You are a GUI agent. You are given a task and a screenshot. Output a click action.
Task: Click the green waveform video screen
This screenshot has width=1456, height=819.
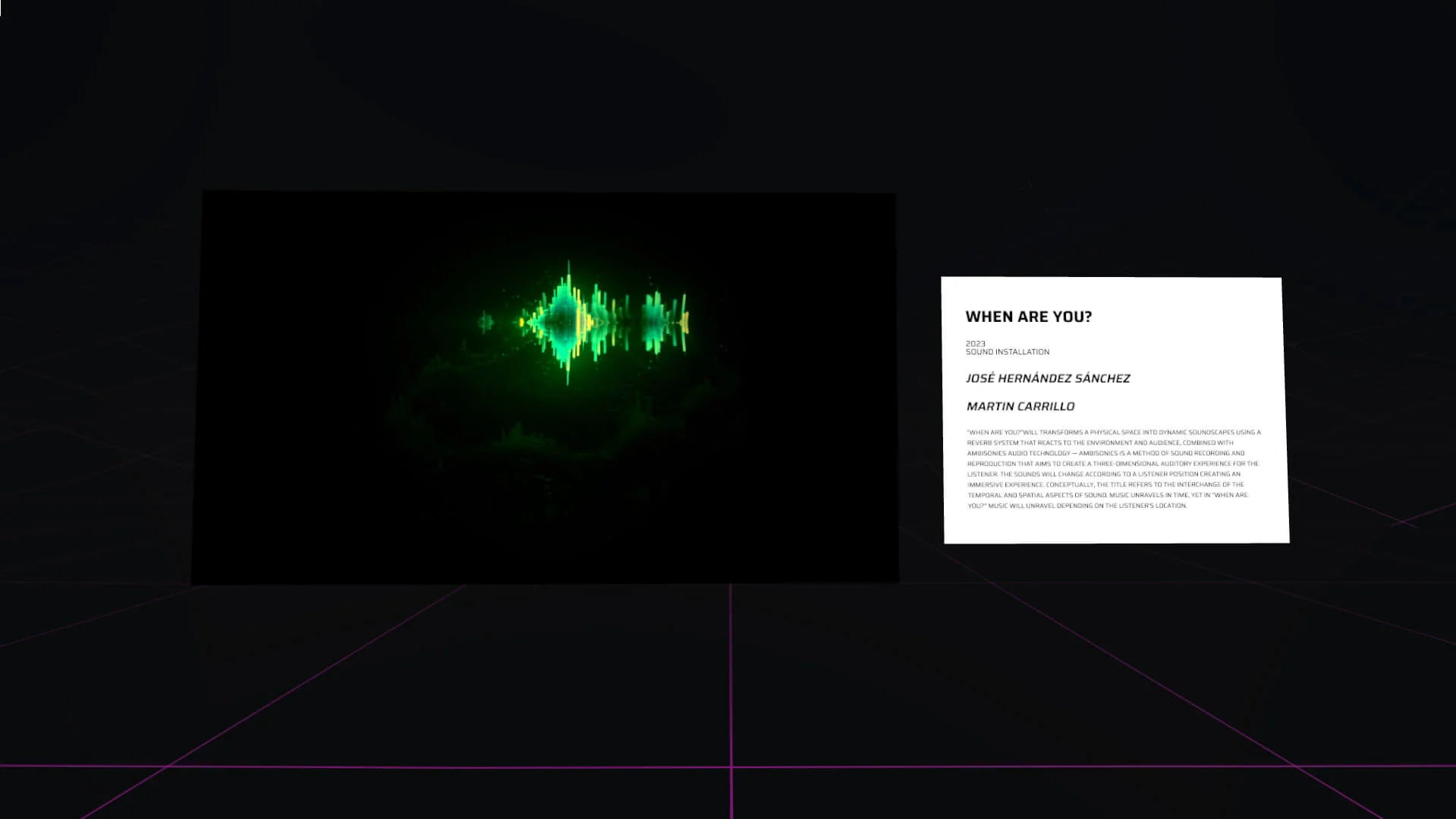pos(545,388)
